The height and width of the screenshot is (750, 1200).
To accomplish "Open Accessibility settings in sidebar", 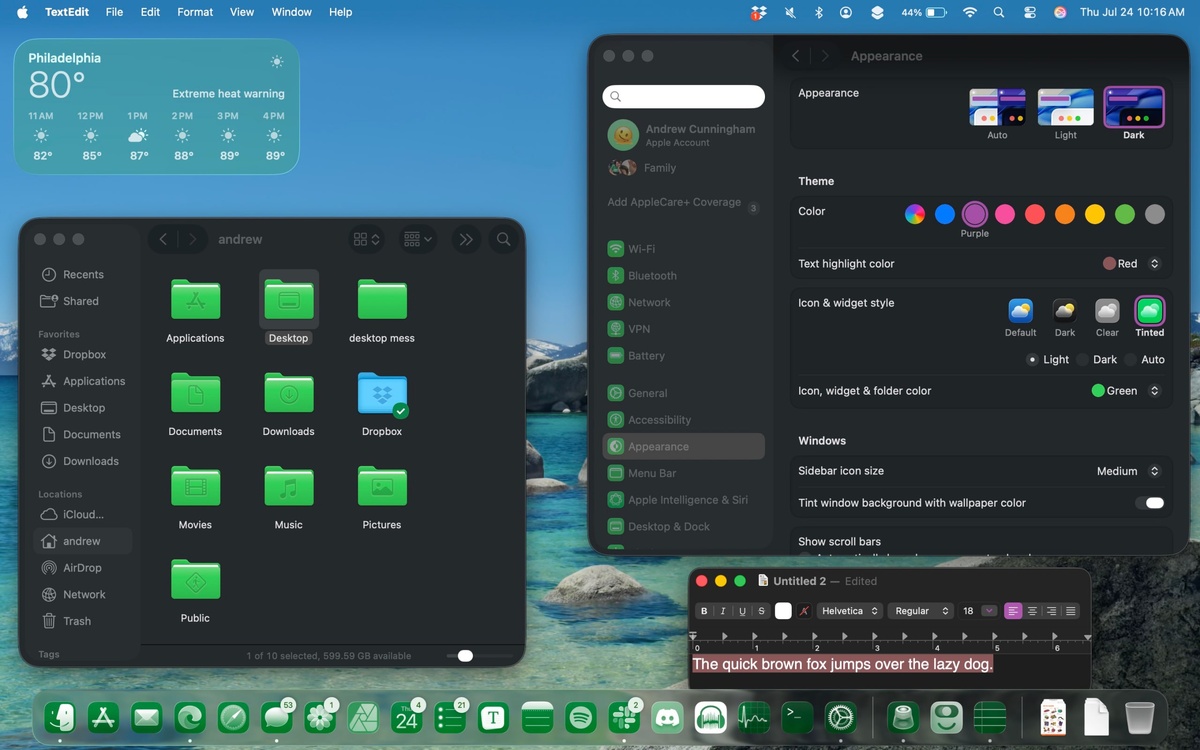I will click(x=684, y=420).
